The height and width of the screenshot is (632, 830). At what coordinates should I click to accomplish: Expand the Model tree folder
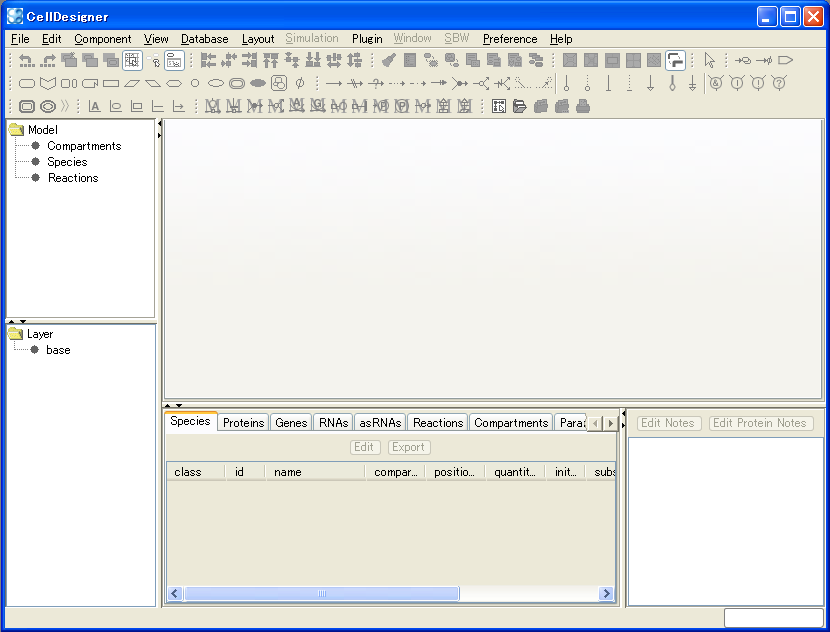pos(16,130)
